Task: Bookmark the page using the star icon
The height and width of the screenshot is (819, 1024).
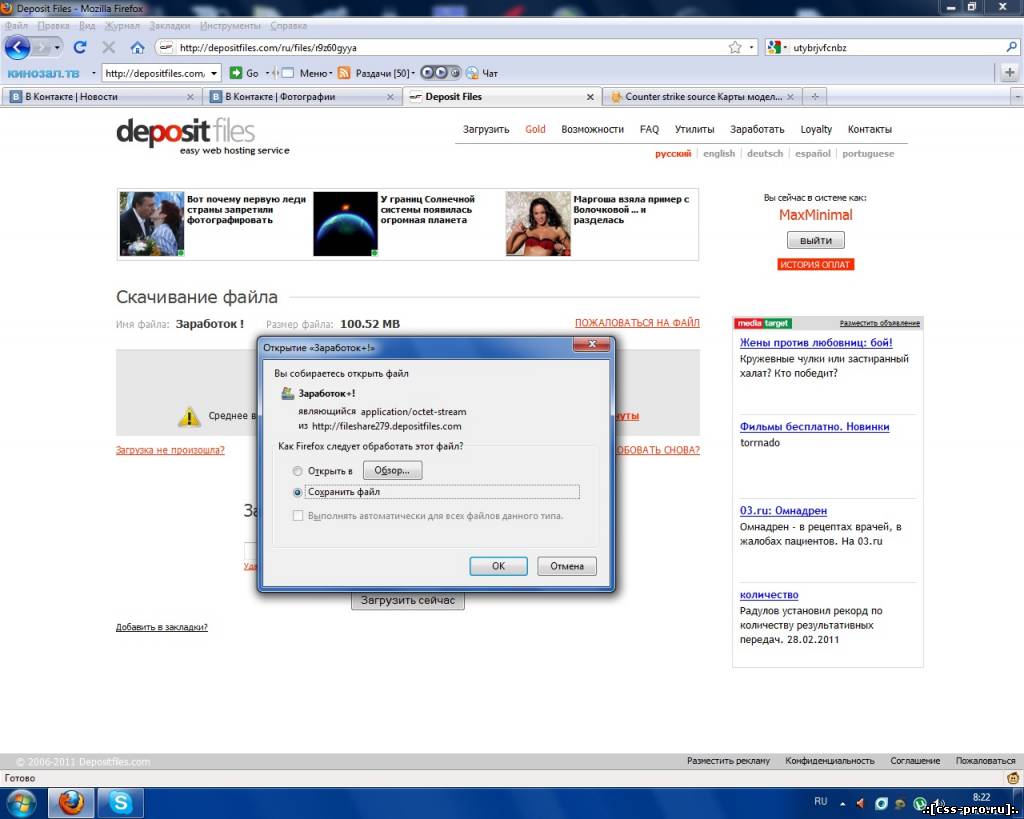Action: [x=735, y=47]
